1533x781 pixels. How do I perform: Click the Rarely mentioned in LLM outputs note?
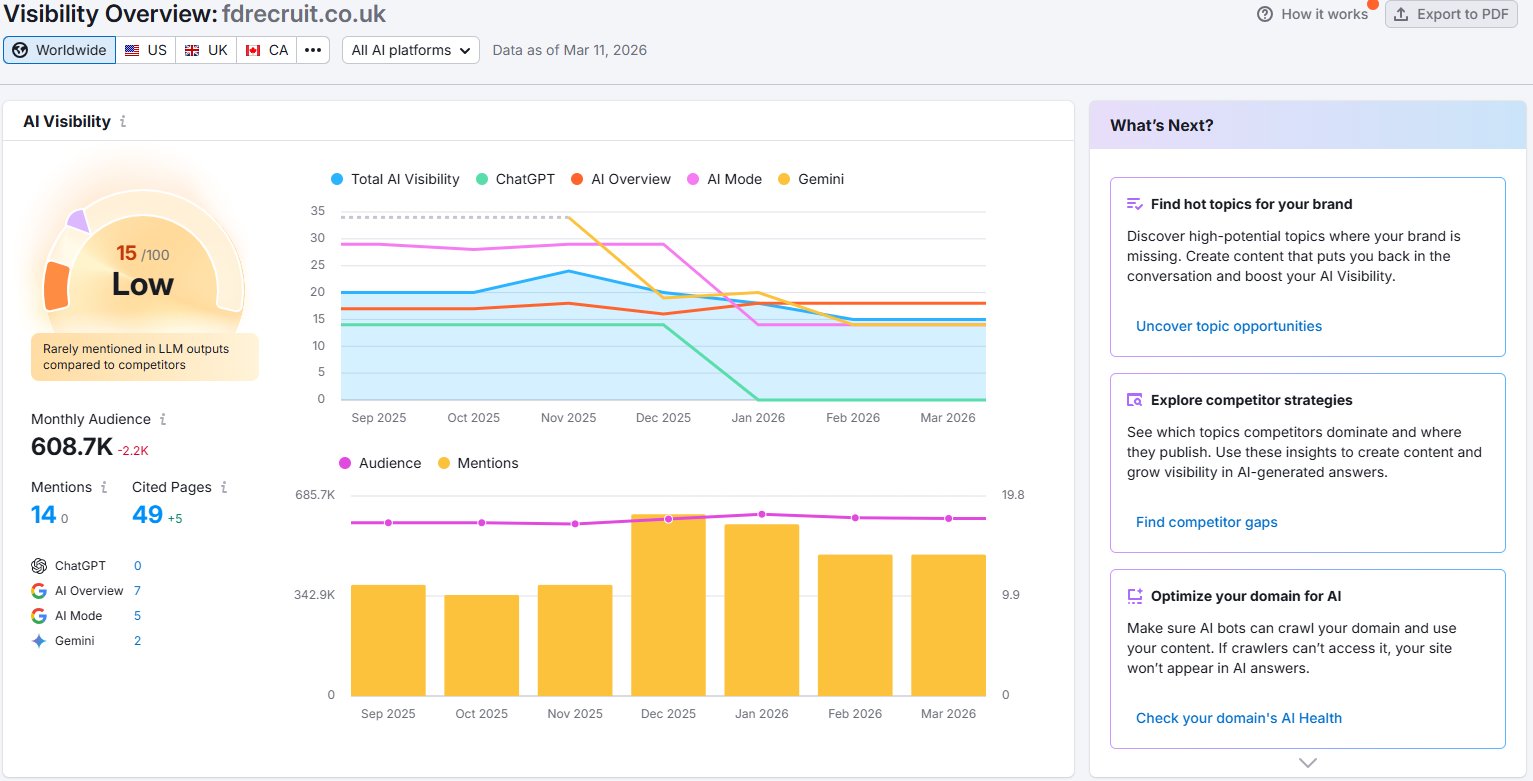coord(144,357)
